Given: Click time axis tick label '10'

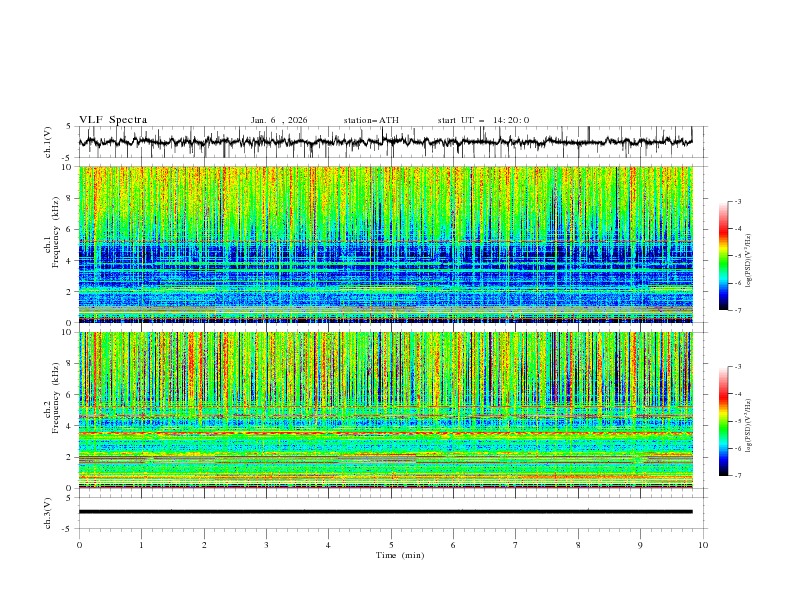Looking at the screenshot, I should tap(703, 545).
